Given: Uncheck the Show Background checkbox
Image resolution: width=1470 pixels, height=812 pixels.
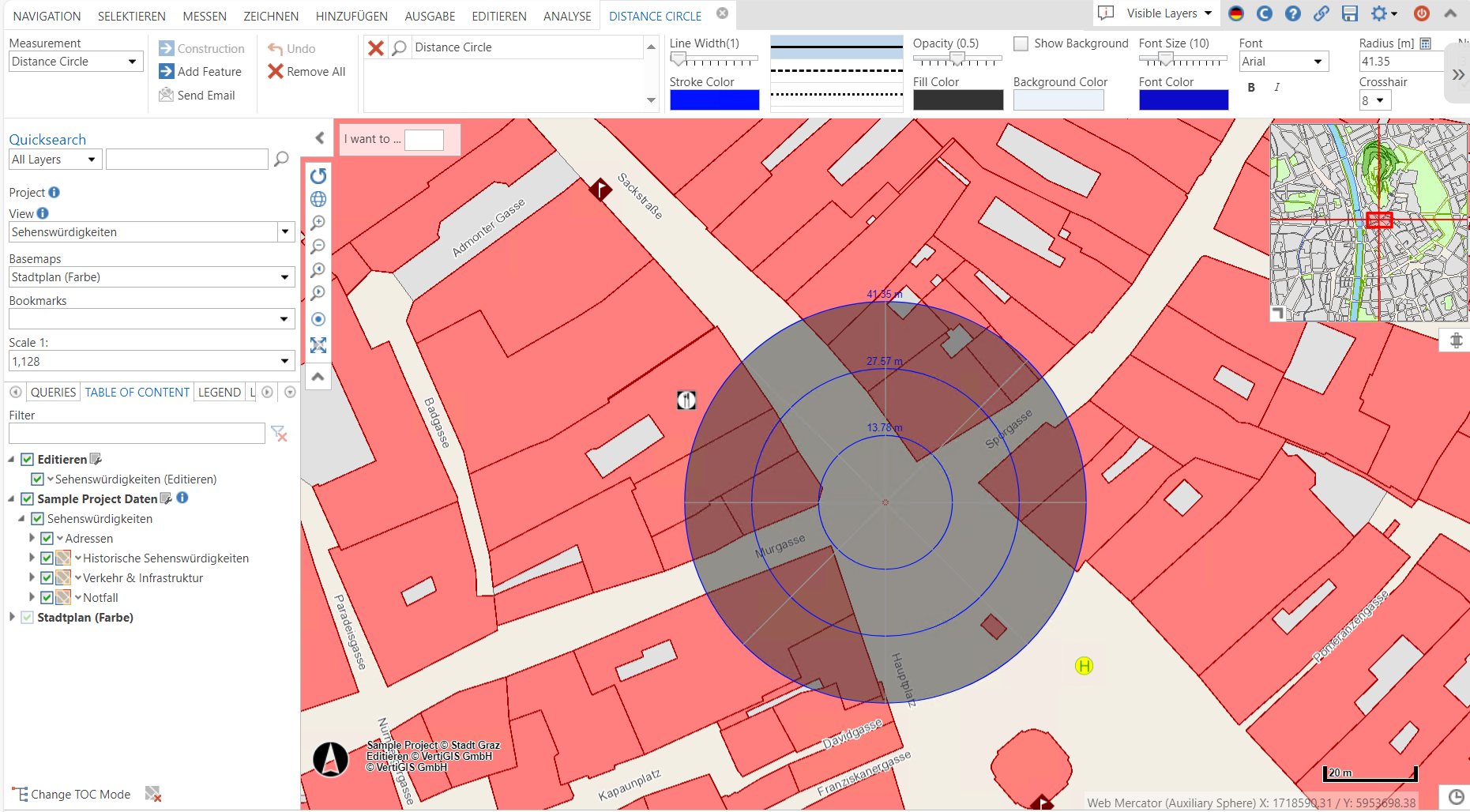Looking at the screenshot, I should [x=1021, y=43].
